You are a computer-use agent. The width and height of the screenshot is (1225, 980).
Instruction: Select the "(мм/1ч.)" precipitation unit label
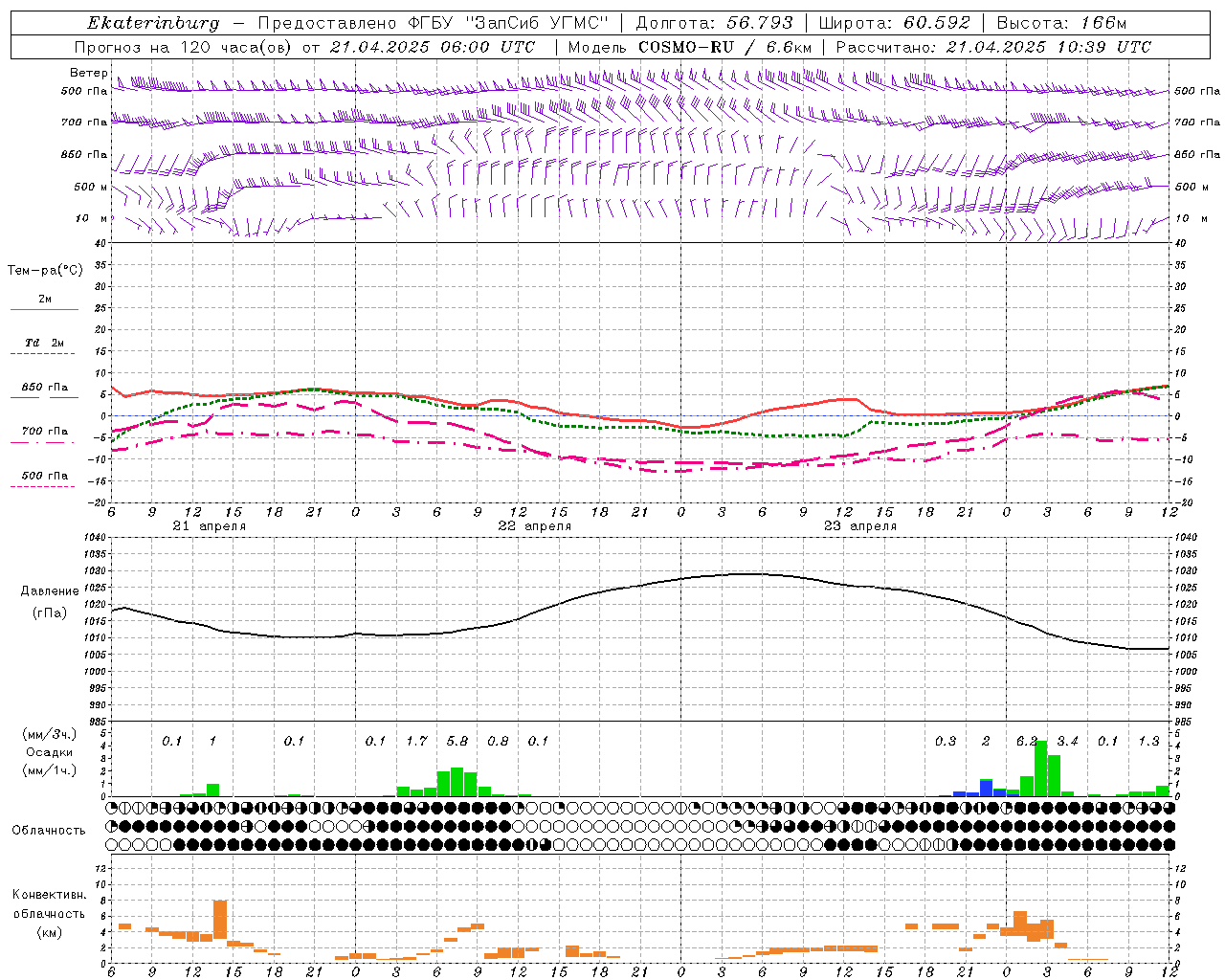[x=50, y=770]
